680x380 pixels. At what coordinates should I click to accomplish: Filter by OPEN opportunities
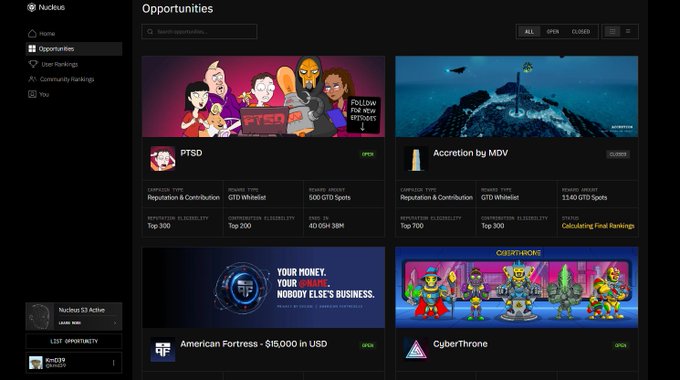pos(552,32)
